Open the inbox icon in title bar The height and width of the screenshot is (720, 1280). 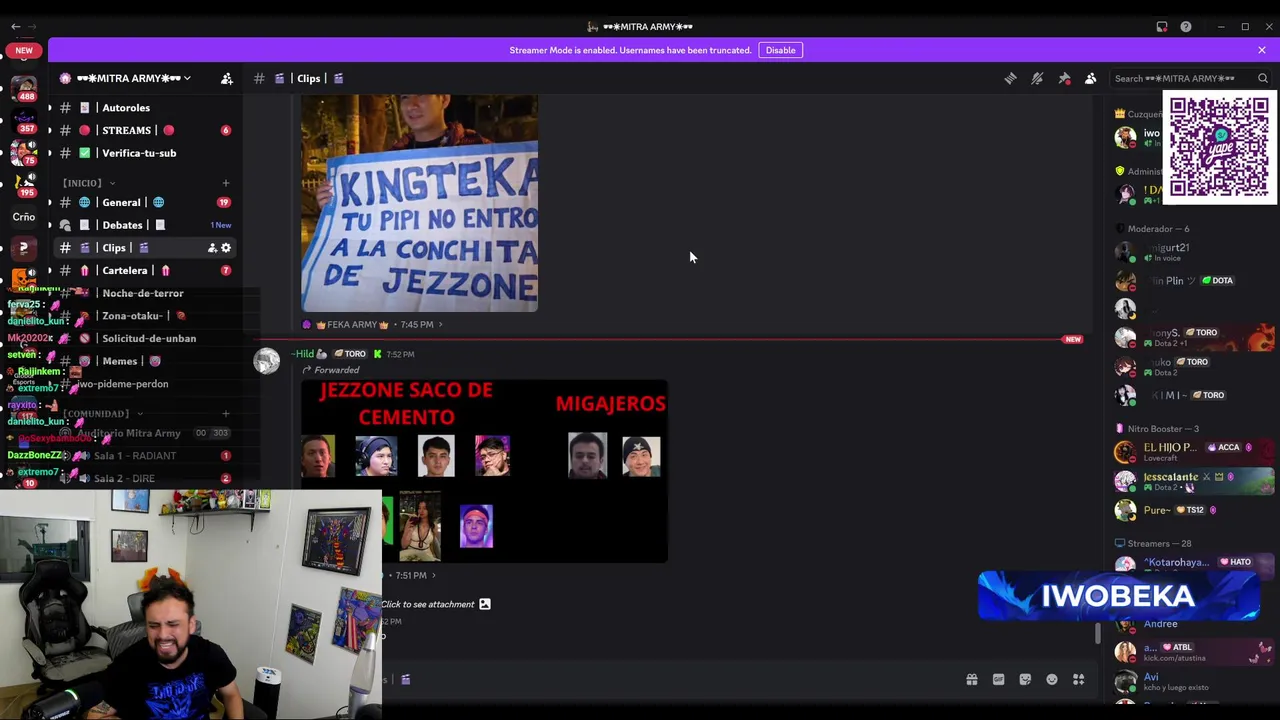(1162, 27)
